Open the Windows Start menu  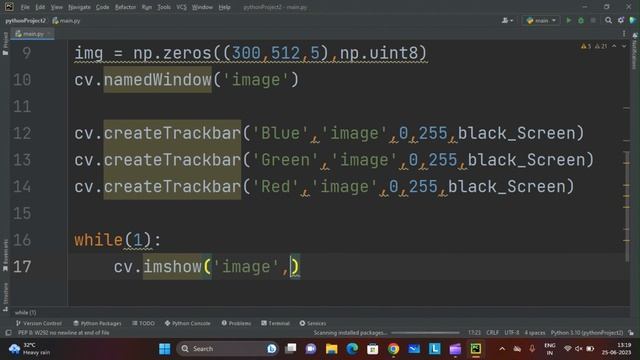click(164, 349)
